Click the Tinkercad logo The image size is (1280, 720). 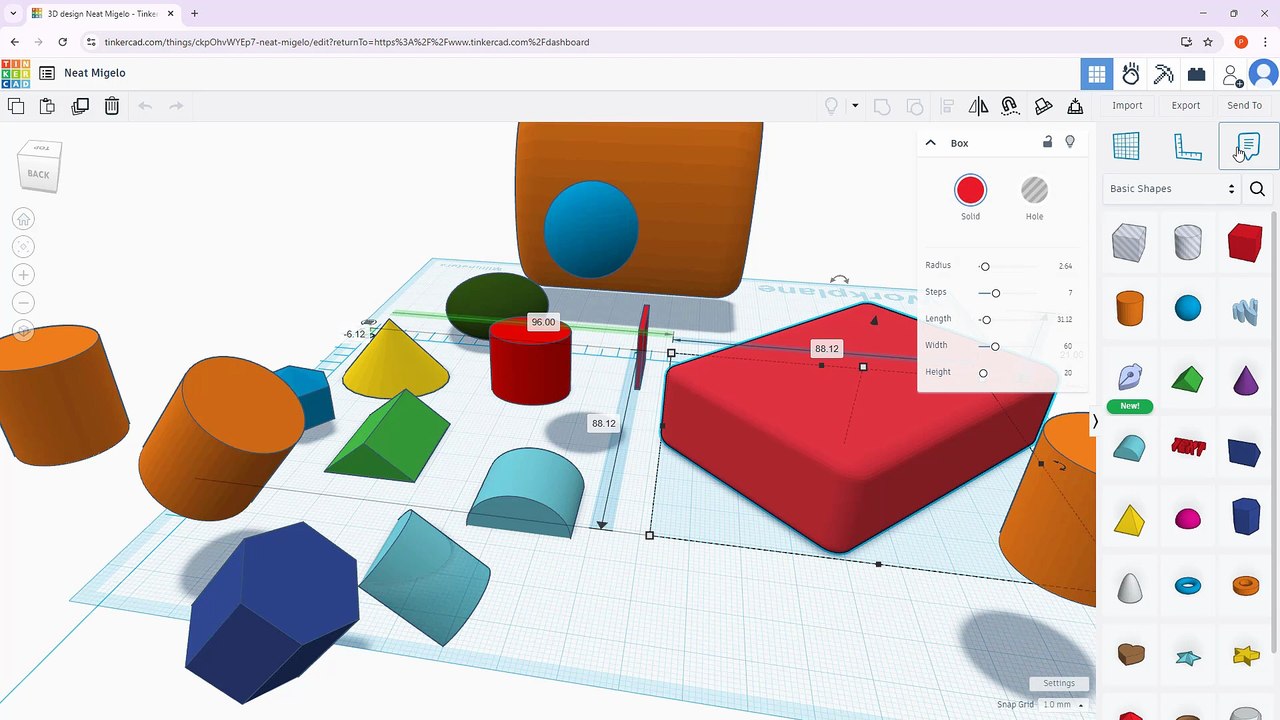pos(15,73)
